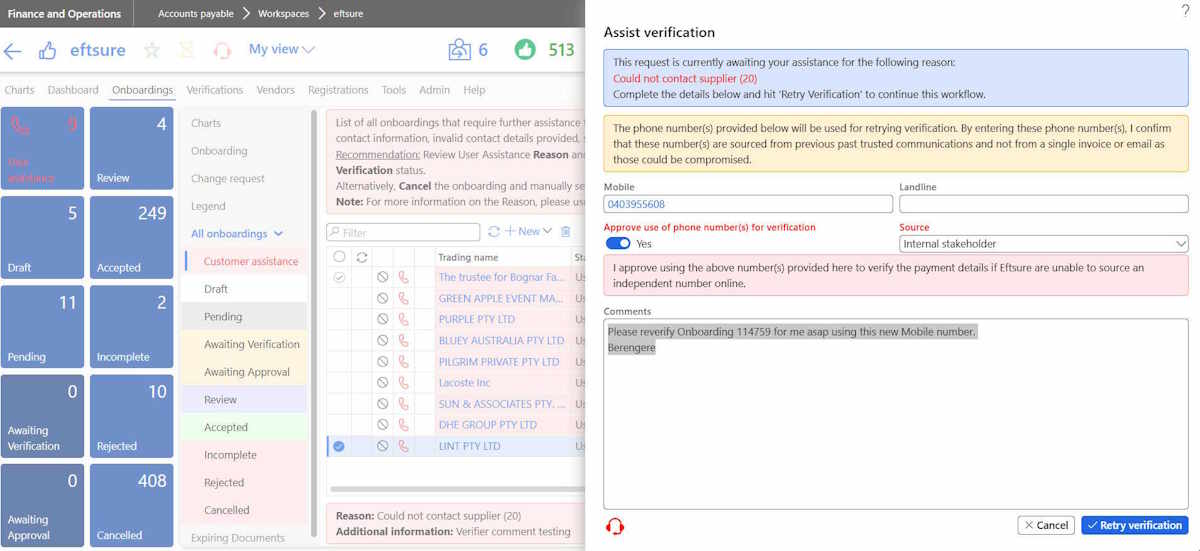Select Customer assistance in the side list
The height and width of the screenshot is (551, 1200).
point(251,261)
